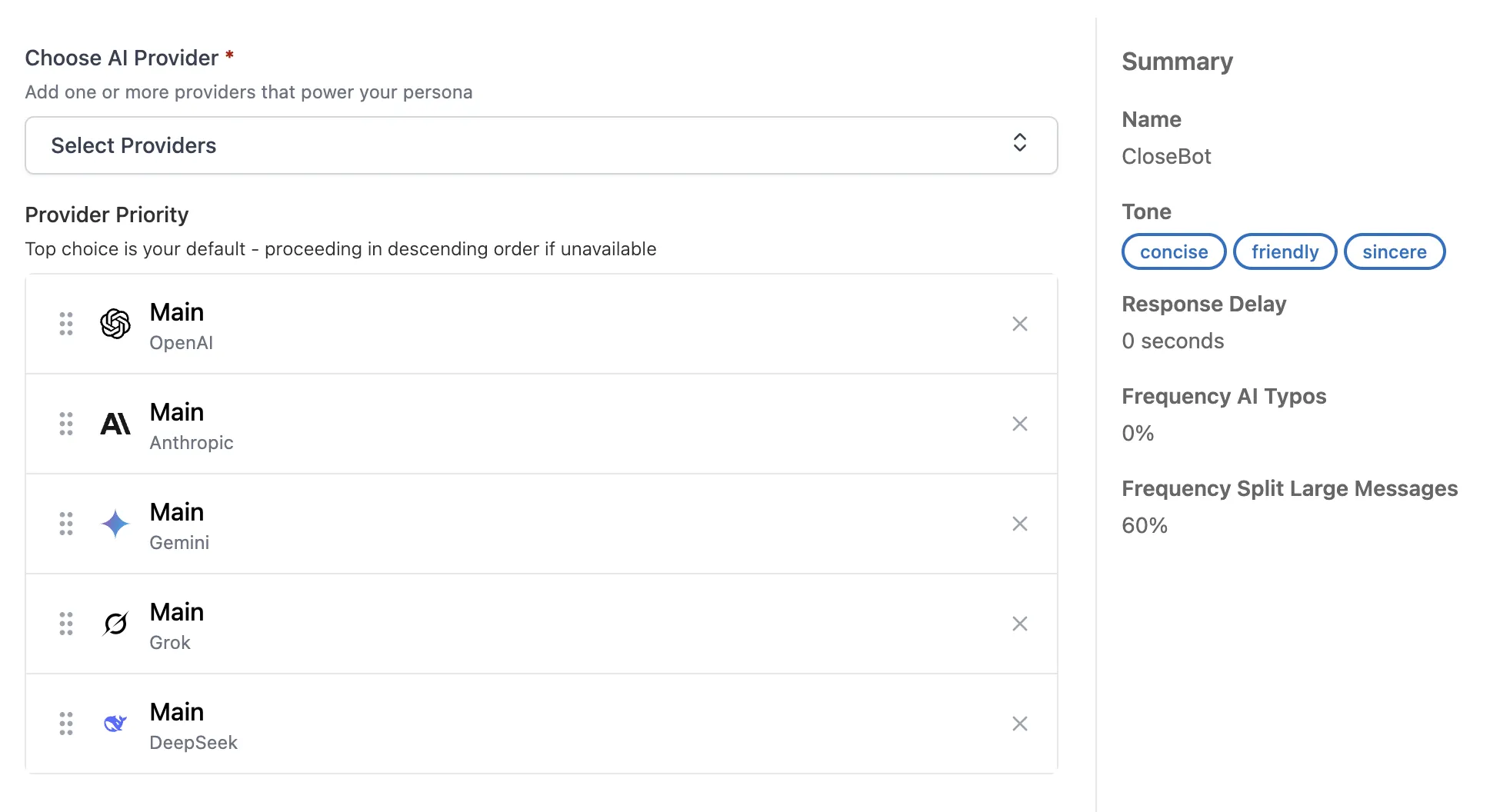The height and width of the screenshot is (812, 1500).
Task: Grab the drag handle for Anthropic
Action: 66,424
